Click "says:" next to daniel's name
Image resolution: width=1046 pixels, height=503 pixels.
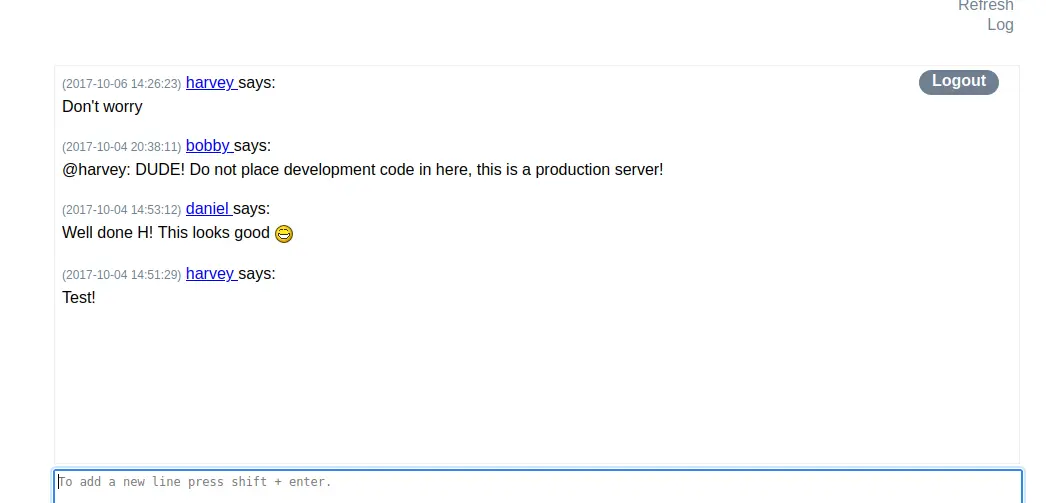(251, 209)
